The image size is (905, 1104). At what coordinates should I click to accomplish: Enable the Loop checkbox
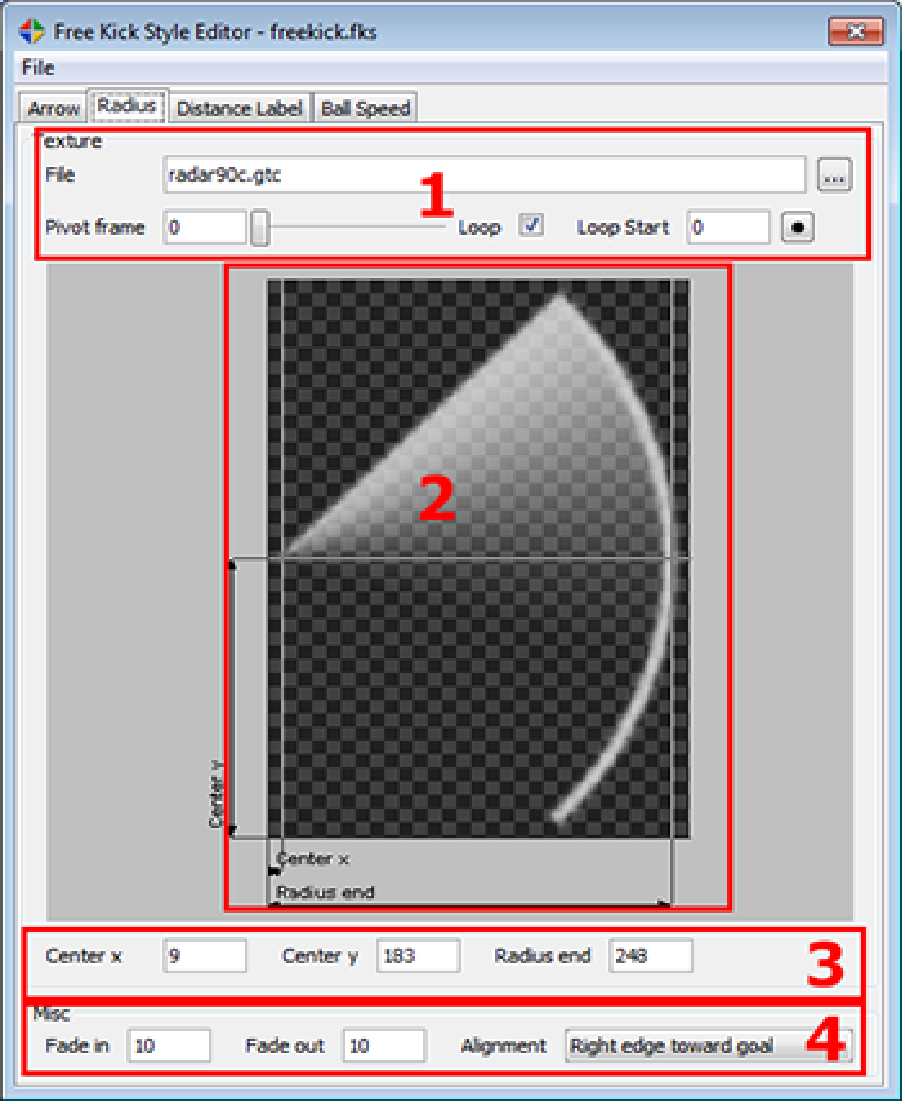coord(531,226)
